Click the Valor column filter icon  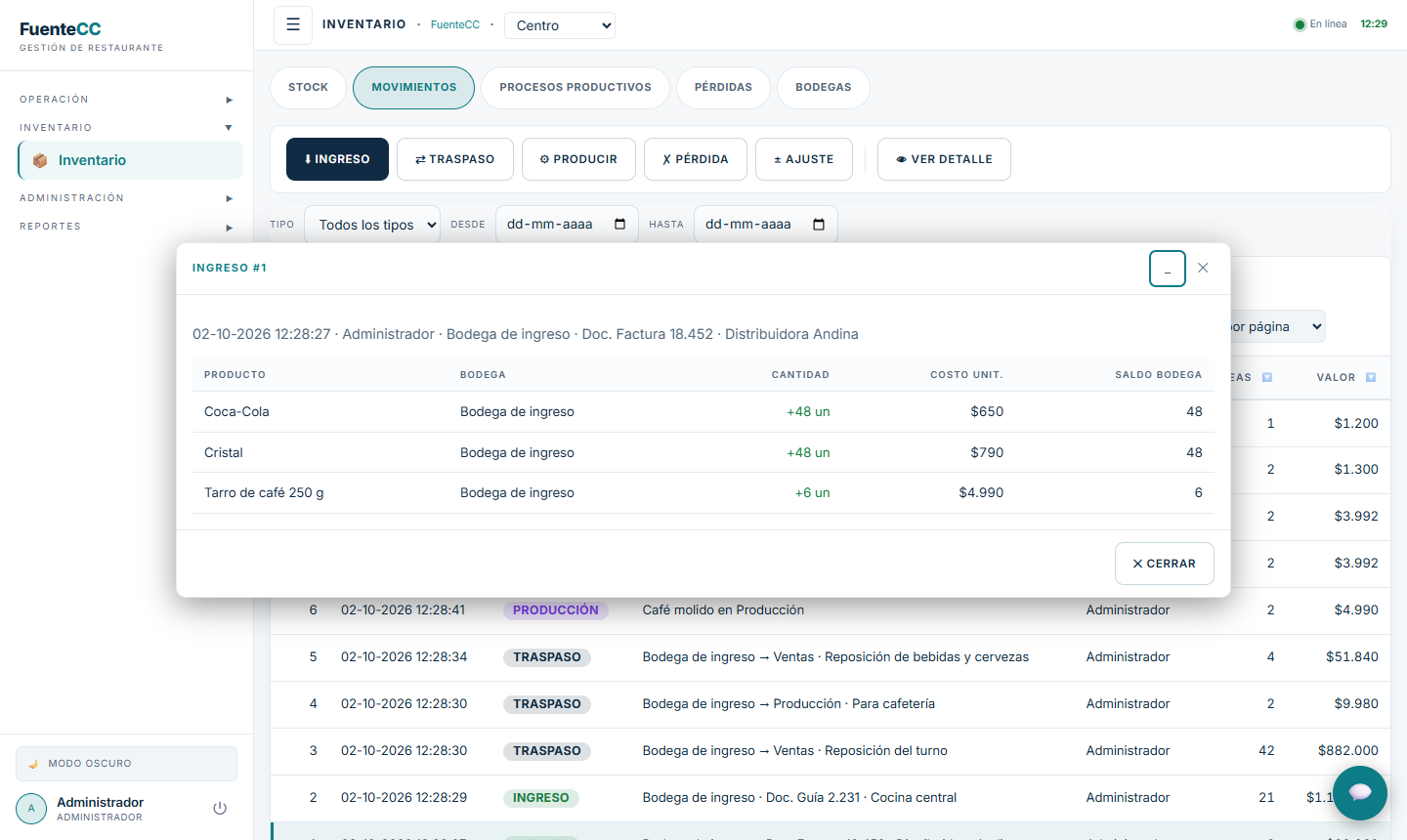click(1371, 377)
